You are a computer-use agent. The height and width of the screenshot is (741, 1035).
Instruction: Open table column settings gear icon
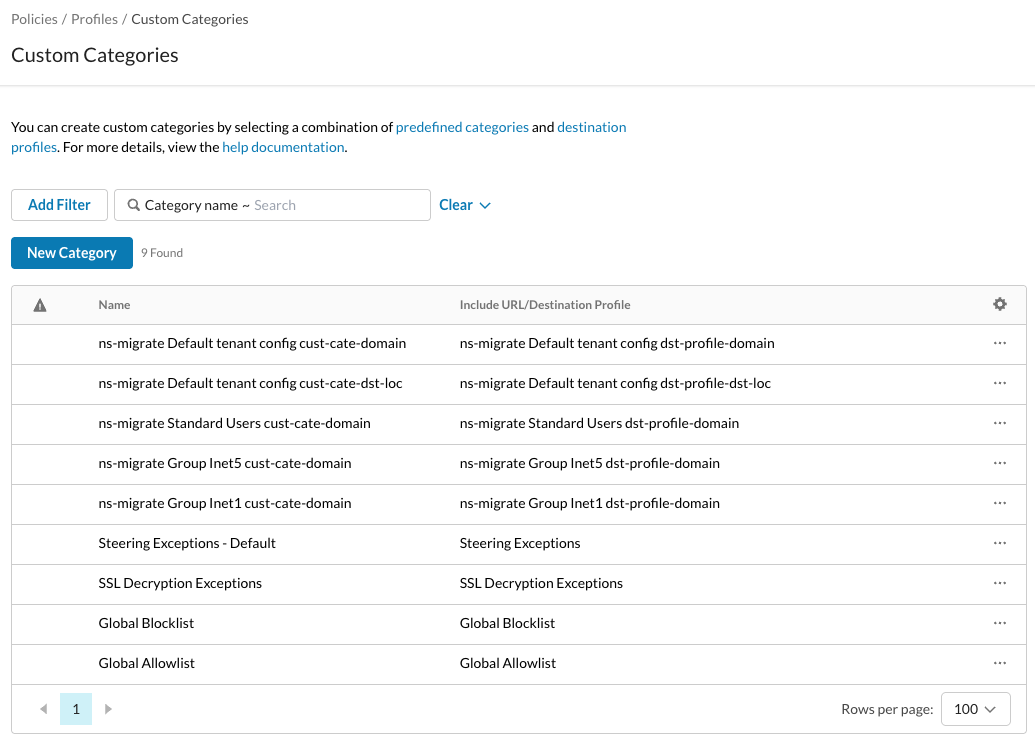point(999,304)
